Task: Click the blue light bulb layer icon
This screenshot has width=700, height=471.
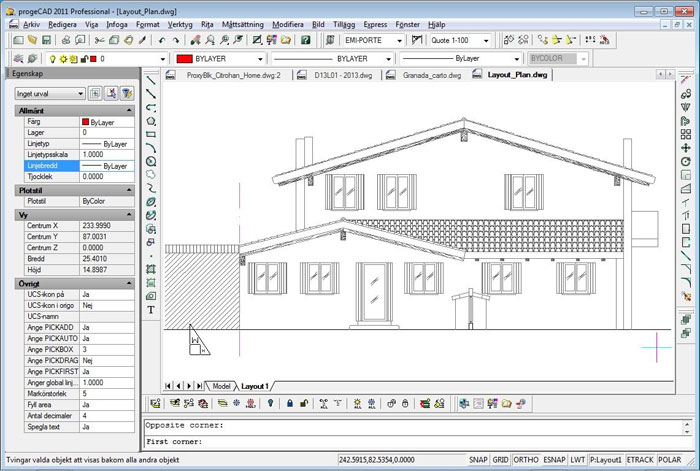Action: (x=270, y=404)
